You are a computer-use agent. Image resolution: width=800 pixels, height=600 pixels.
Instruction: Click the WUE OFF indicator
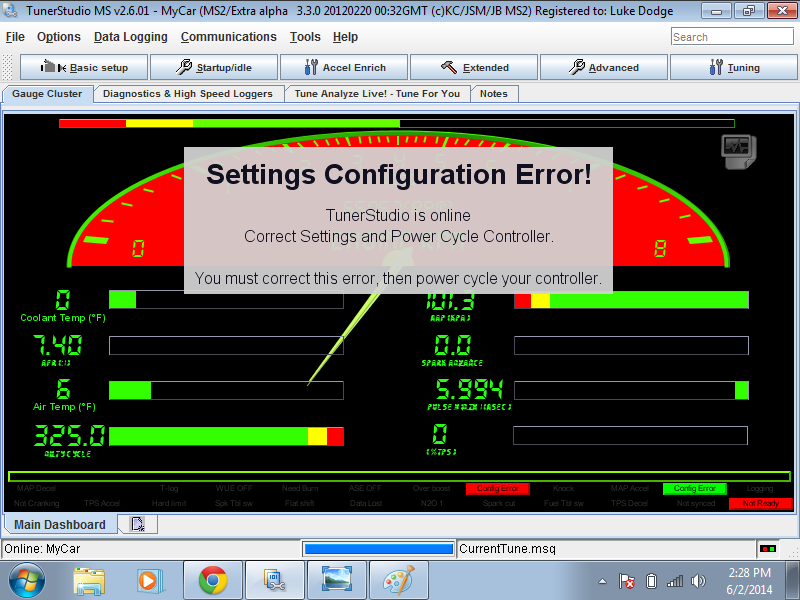click(x=234, y=488)
